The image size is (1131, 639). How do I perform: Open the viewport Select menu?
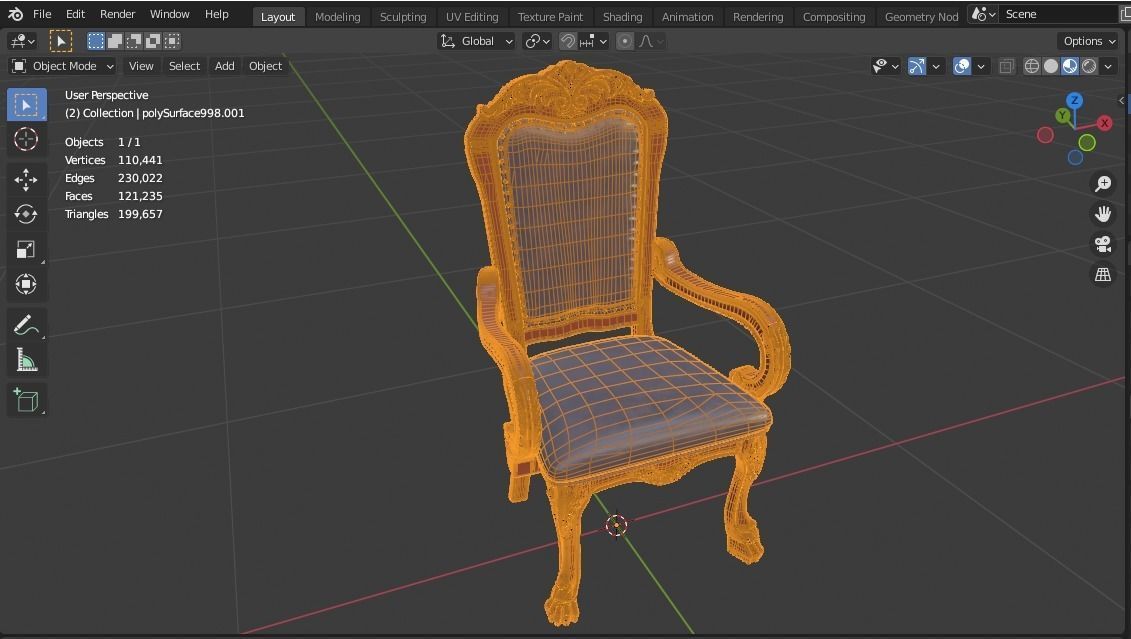coord(185,66)
